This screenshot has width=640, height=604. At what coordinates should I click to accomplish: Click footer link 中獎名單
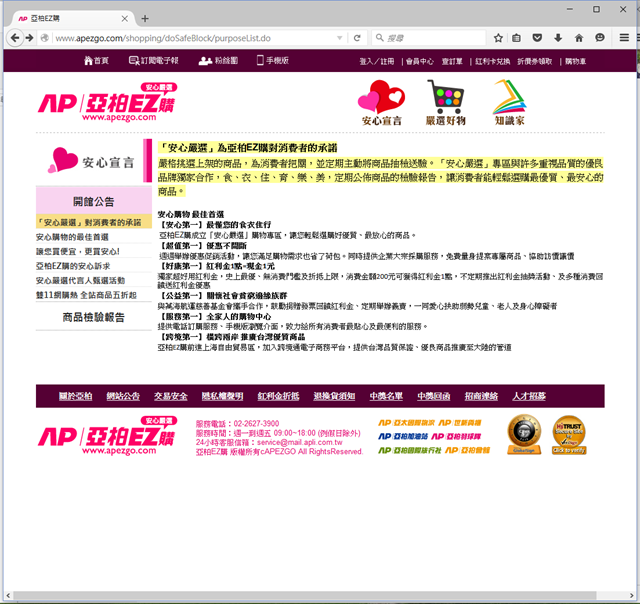coord(386,396)
